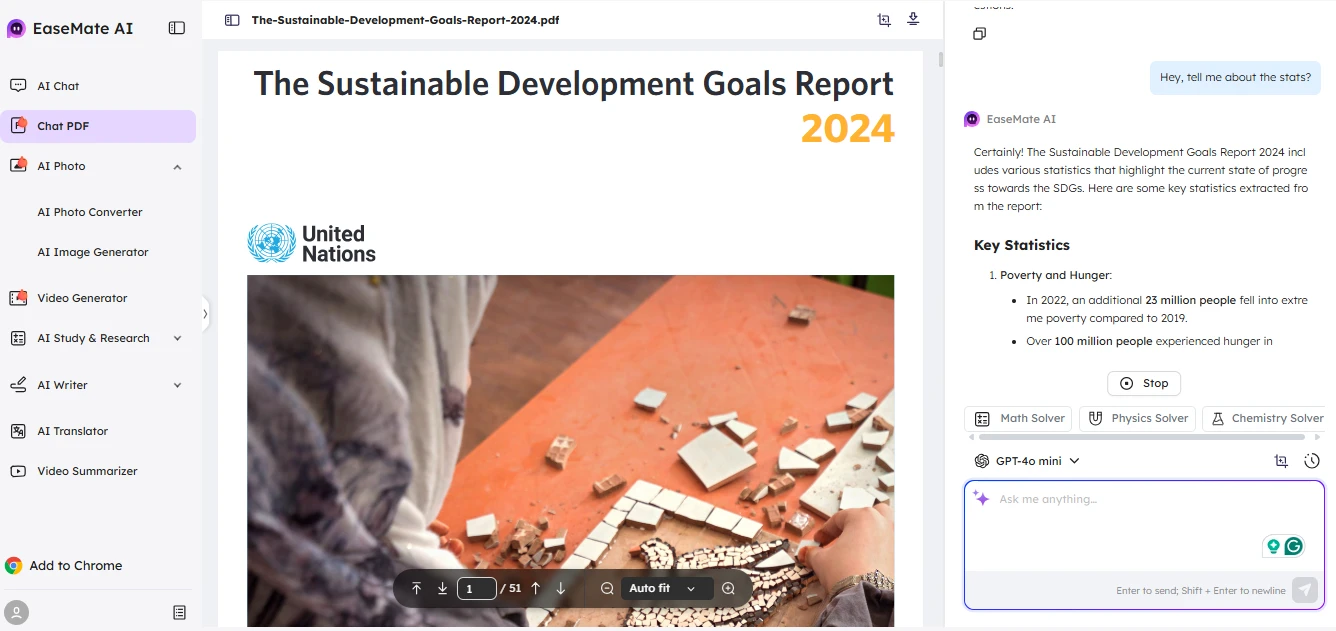Open the GPT-4o mini model dropdown
Viewport: 1336px width, 631px height.
[x=1027, y=461]
